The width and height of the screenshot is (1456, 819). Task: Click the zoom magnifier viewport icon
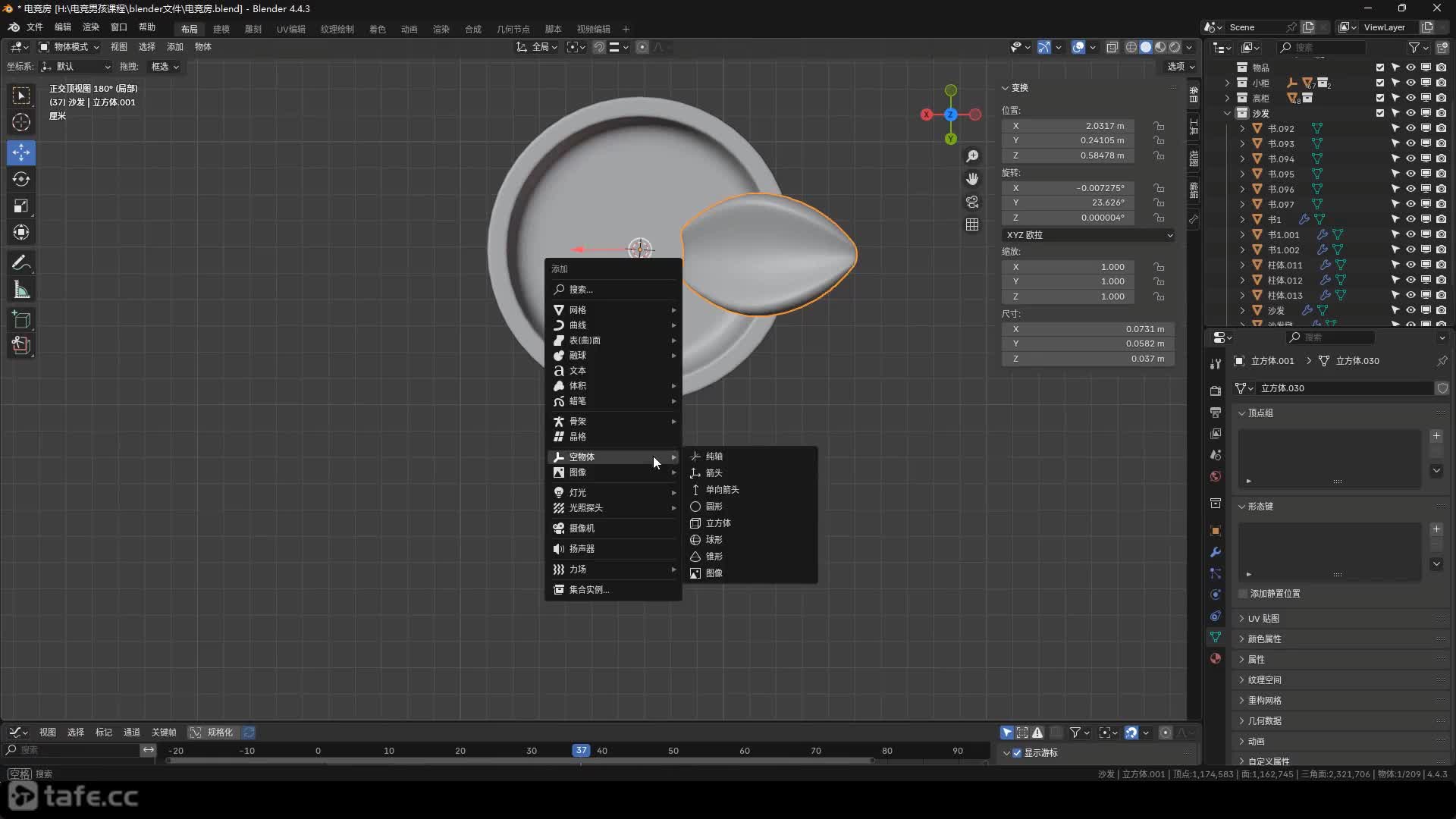[x=972, y=156]
